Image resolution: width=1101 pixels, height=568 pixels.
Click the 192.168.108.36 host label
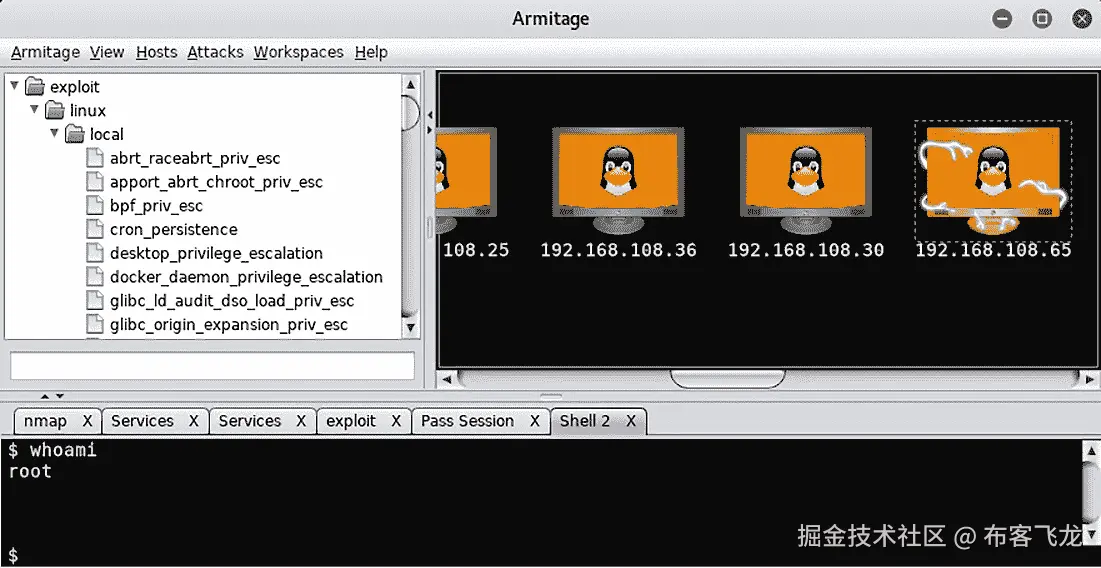618,250
